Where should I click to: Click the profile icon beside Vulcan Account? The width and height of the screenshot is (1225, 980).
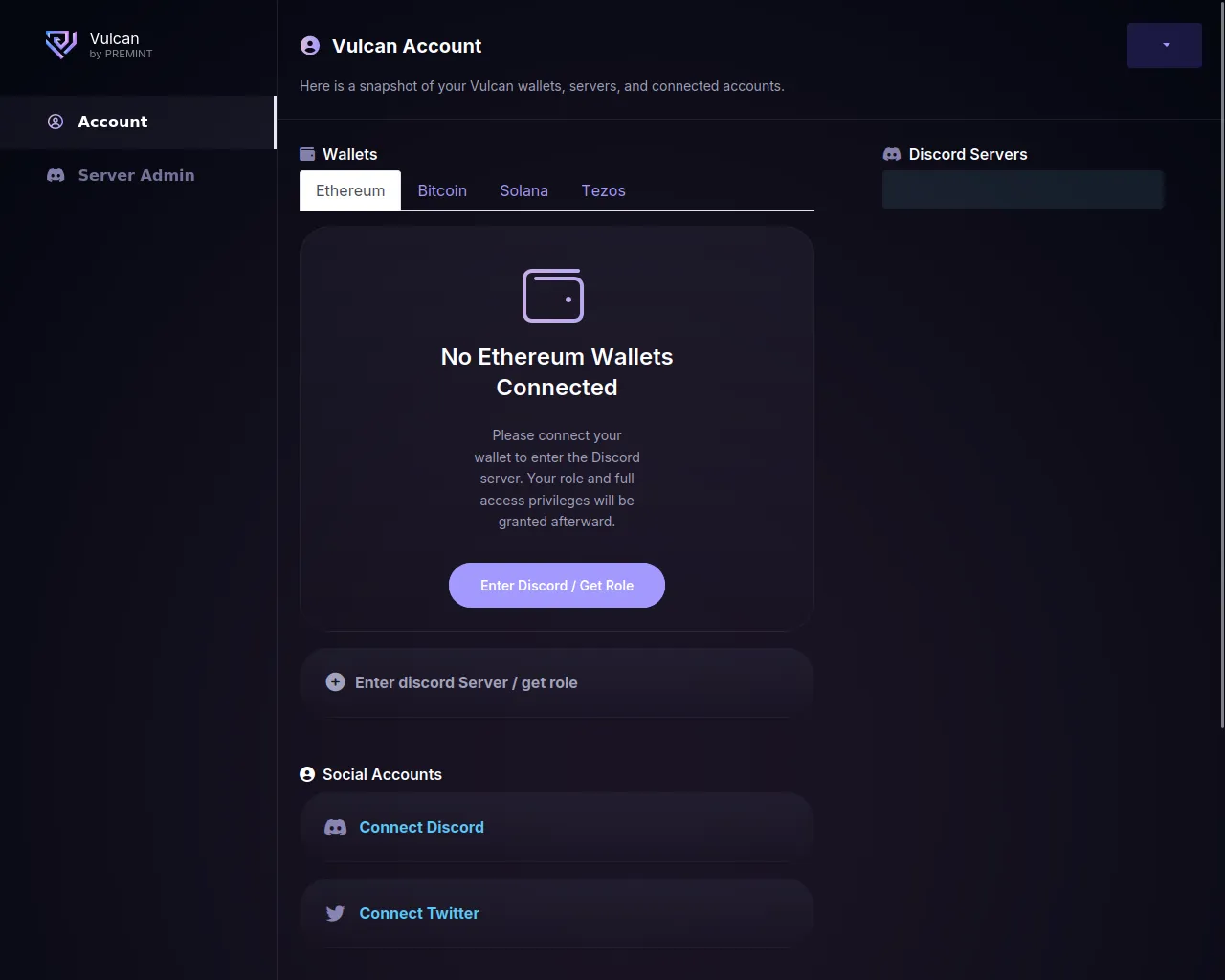click(310, 46)
